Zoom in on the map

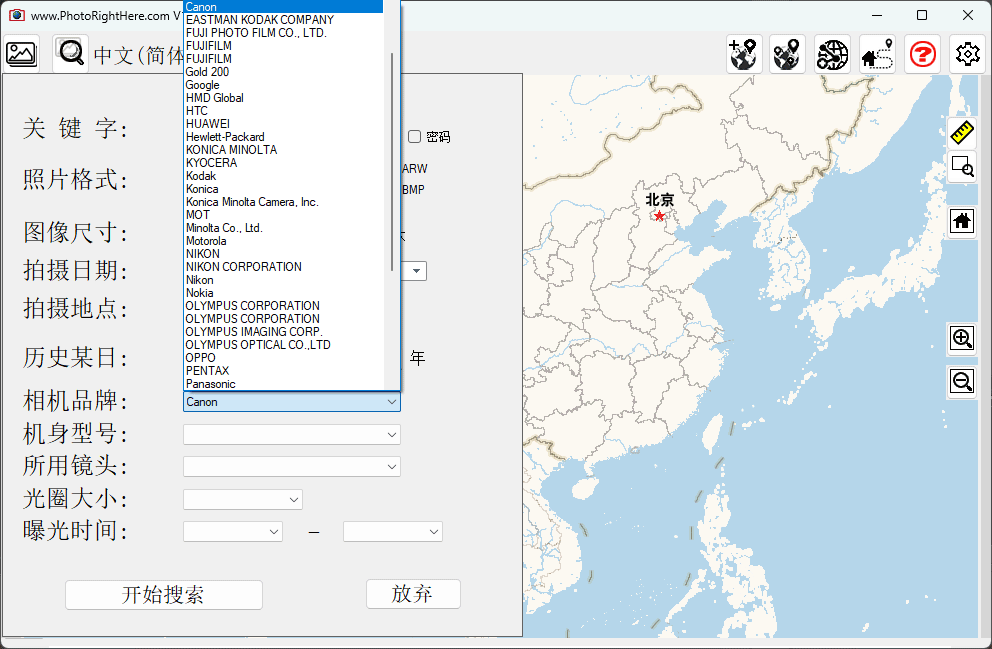coord(962,339)
